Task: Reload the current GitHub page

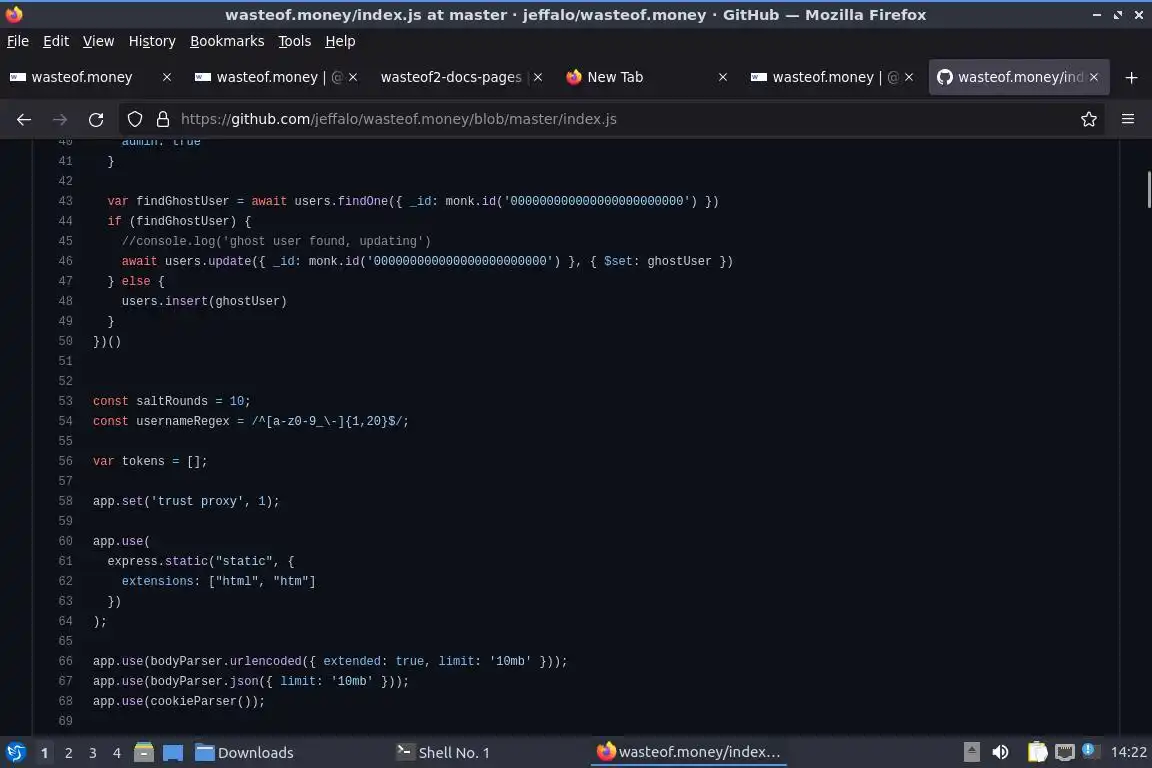Action: point(96,119)
